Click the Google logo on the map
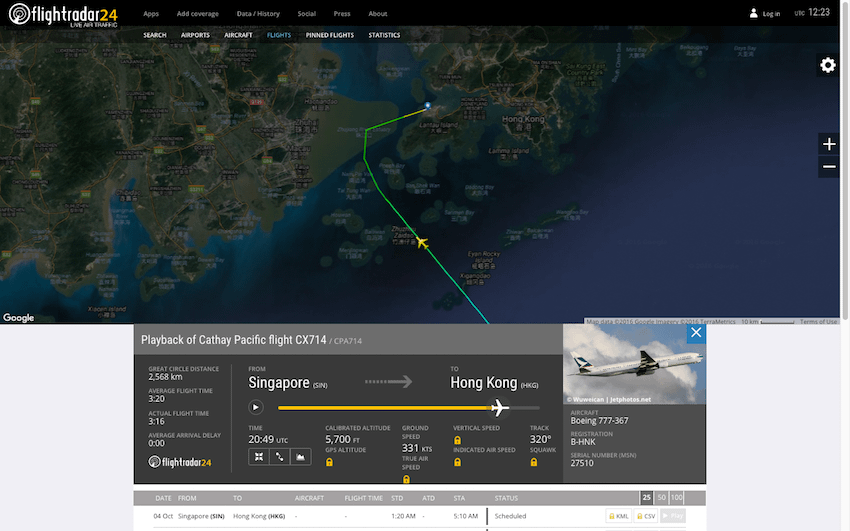Screen dimensions: 850x531 click(19, 318)
